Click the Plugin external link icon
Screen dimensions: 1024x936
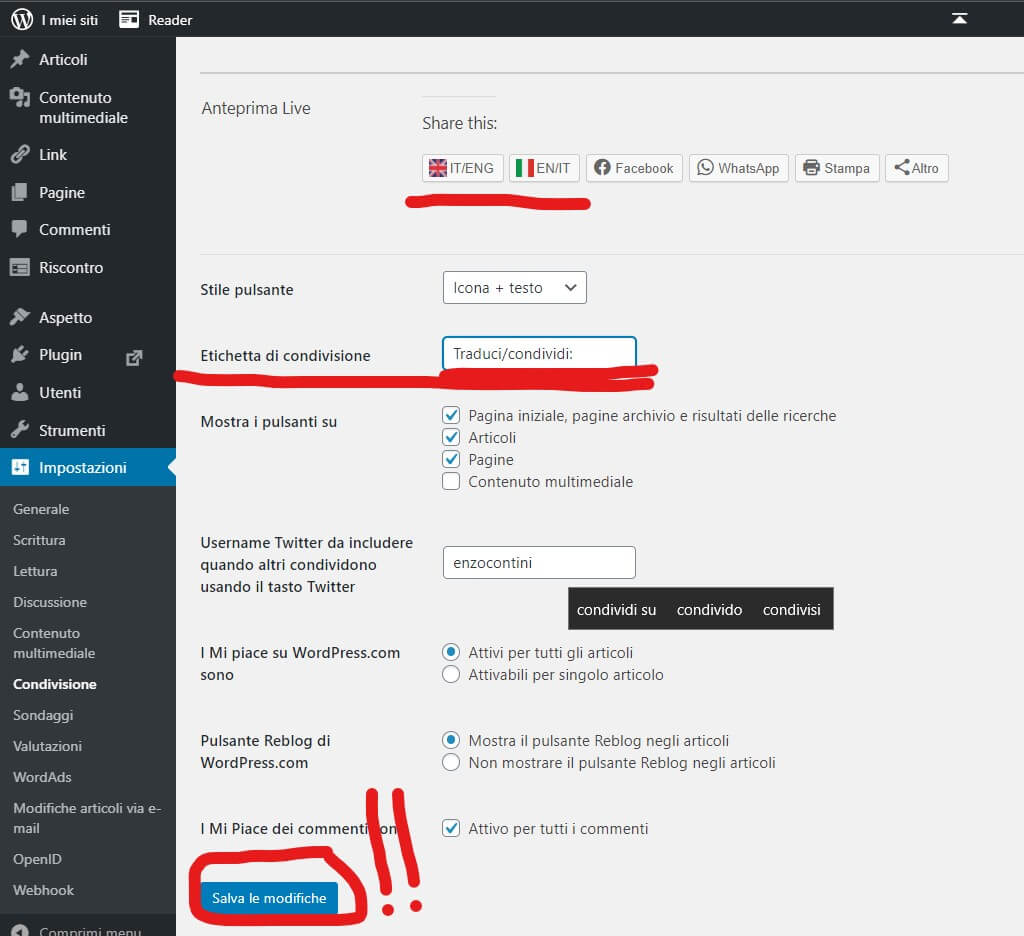click(x=134, y=356)
